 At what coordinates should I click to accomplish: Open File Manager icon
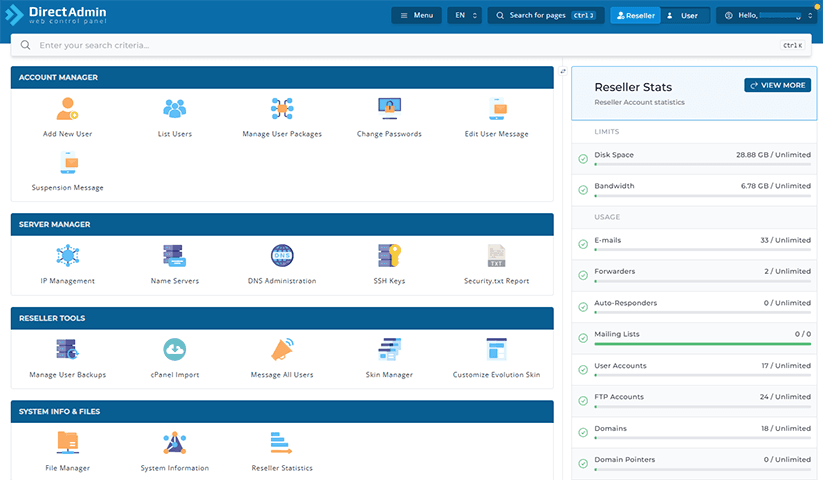point(68,443)
